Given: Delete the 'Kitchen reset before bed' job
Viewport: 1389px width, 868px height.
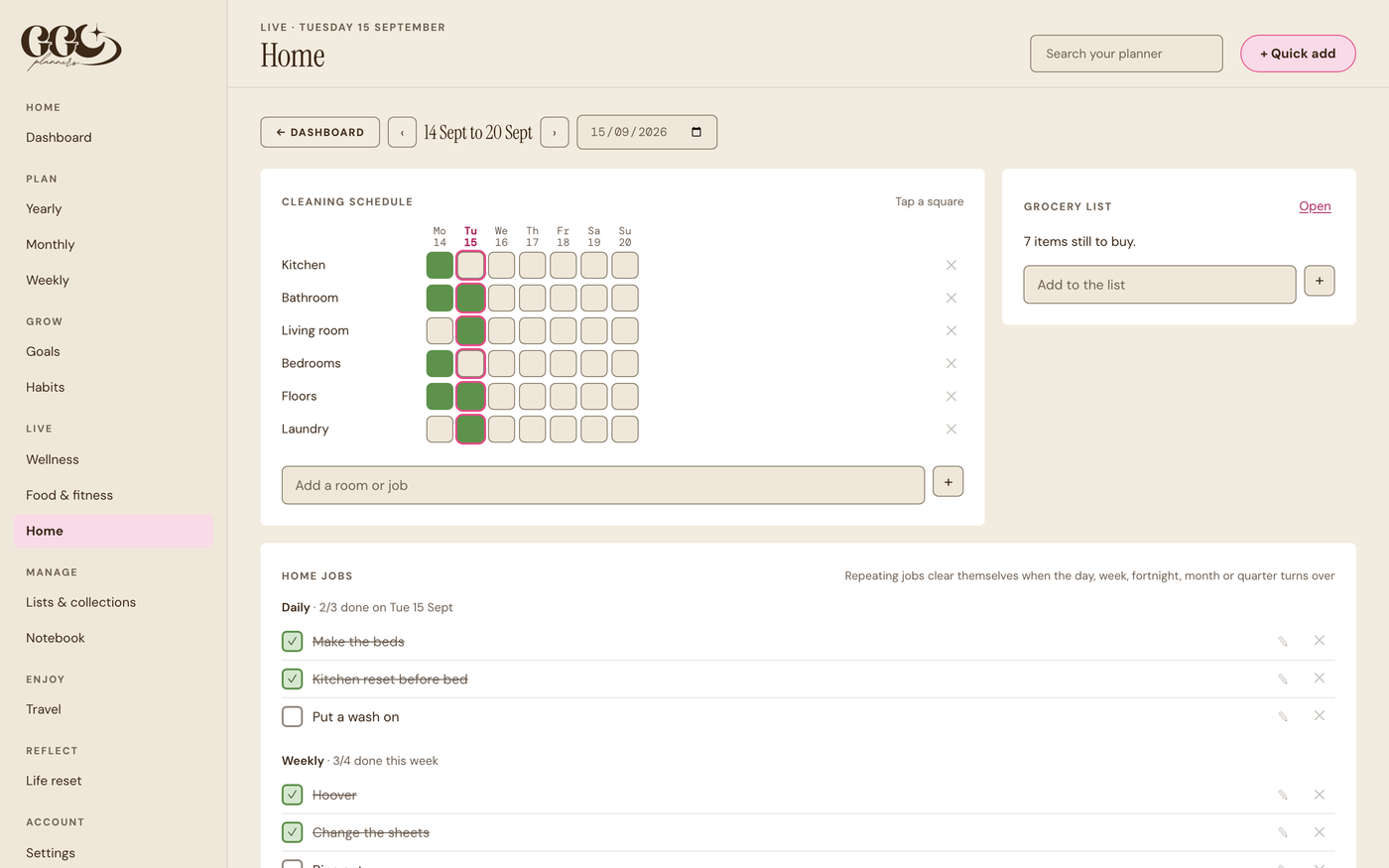Looking at the screenshot, I should coord(1319,679).
